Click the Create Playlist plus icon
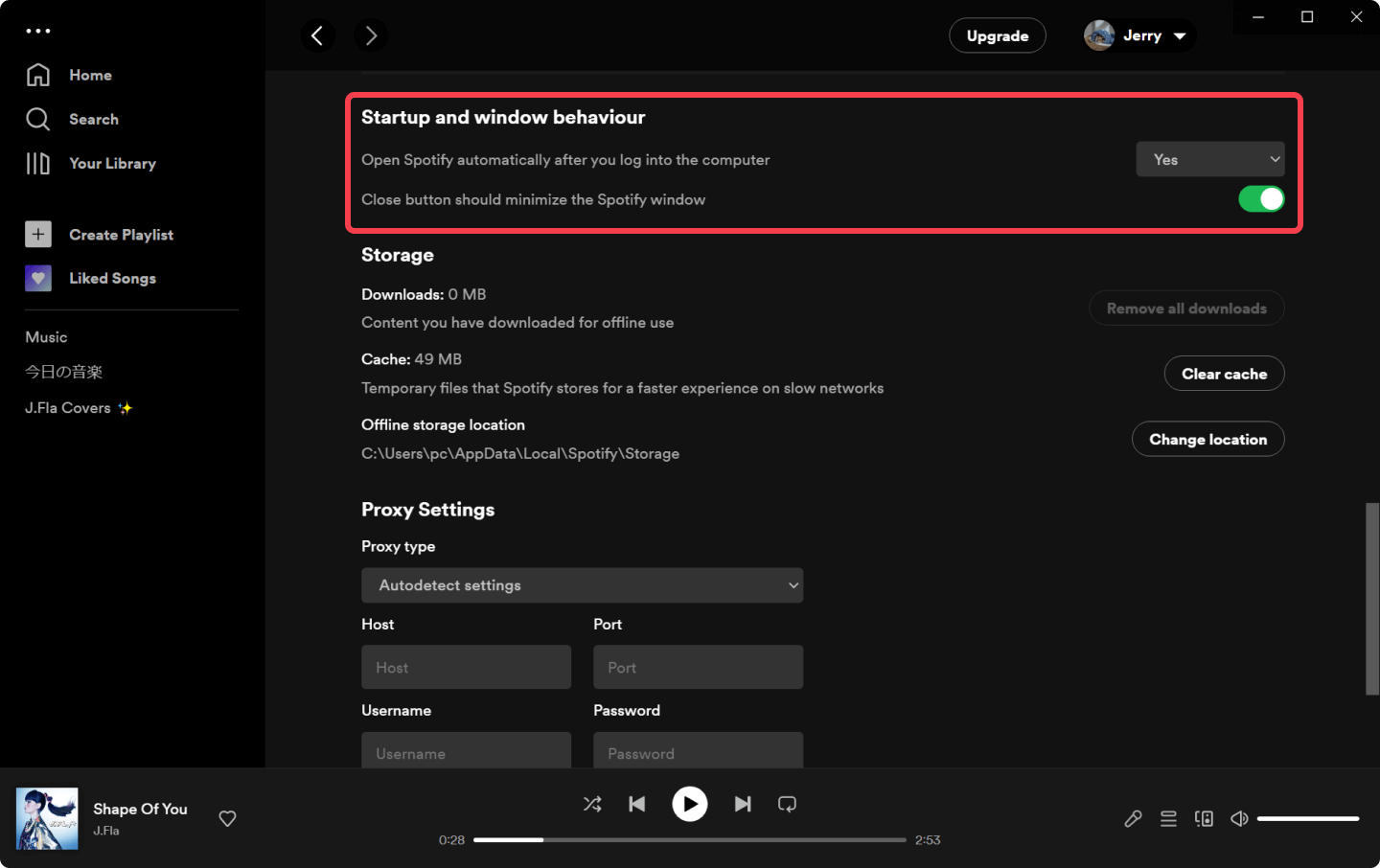 [x=38, y=234]
